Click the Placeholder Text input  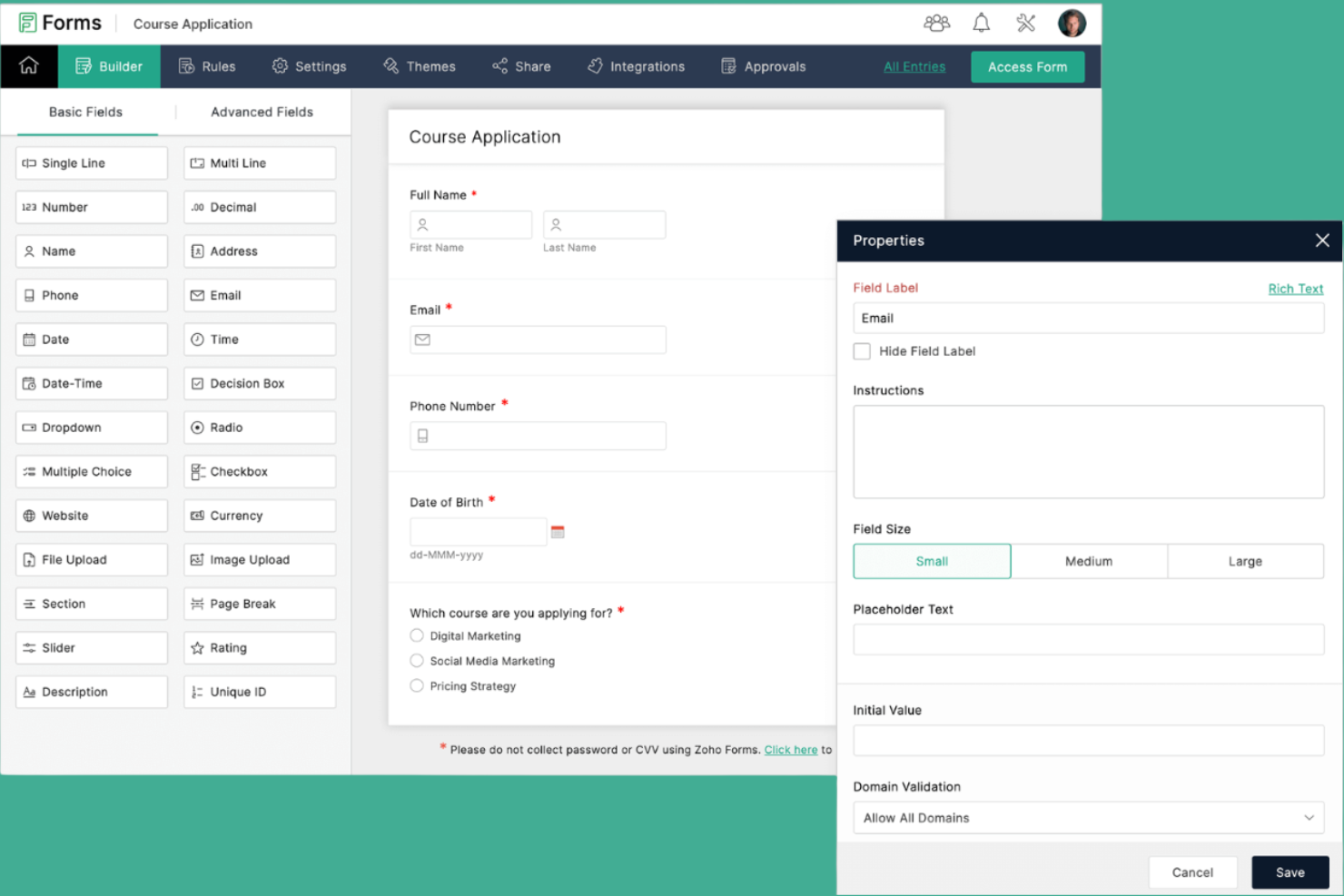click(1089, 639)
